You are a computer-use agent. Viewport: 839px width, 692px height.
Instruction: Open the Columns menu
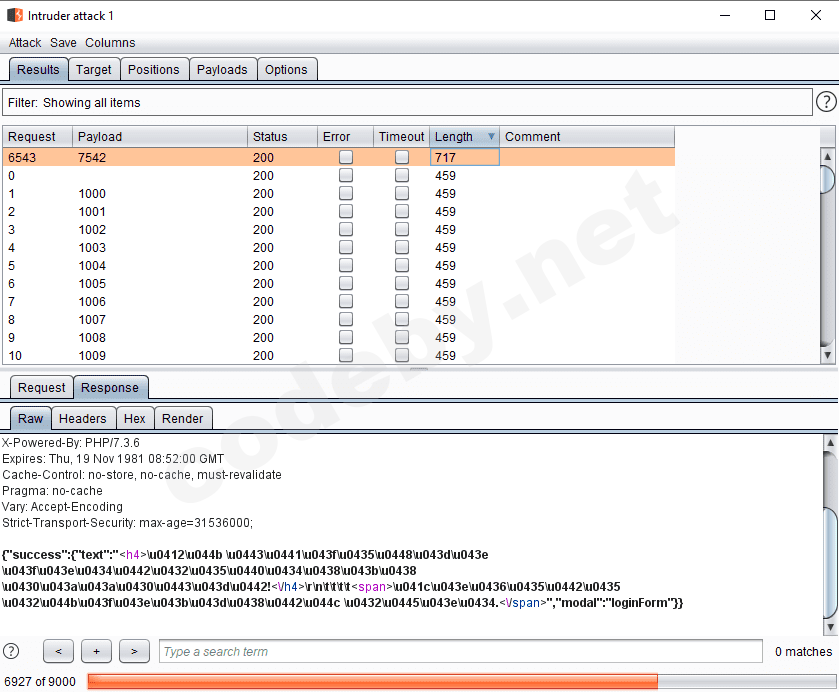click(x=110, y=43)
